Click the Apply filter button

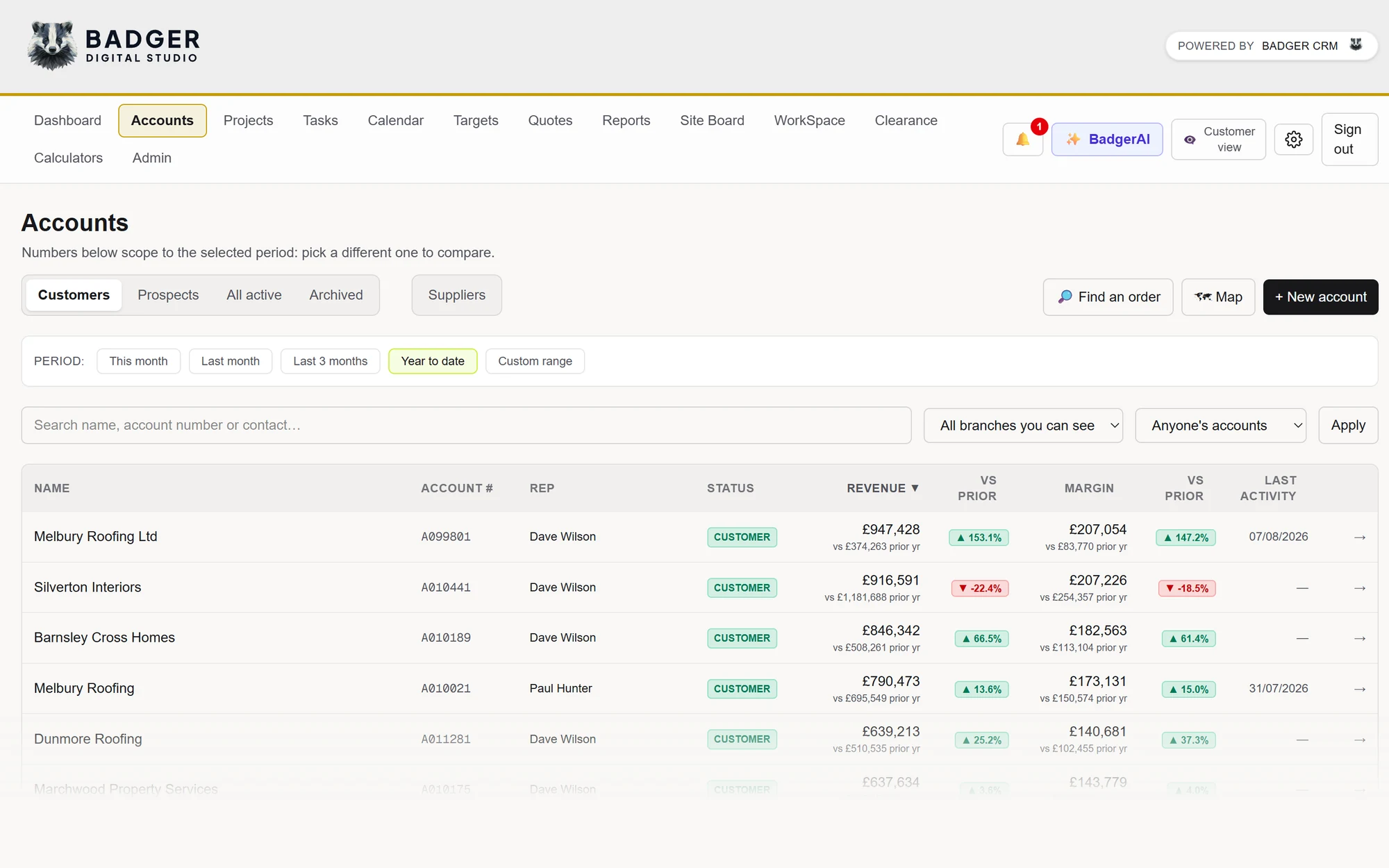point(1348,426)
